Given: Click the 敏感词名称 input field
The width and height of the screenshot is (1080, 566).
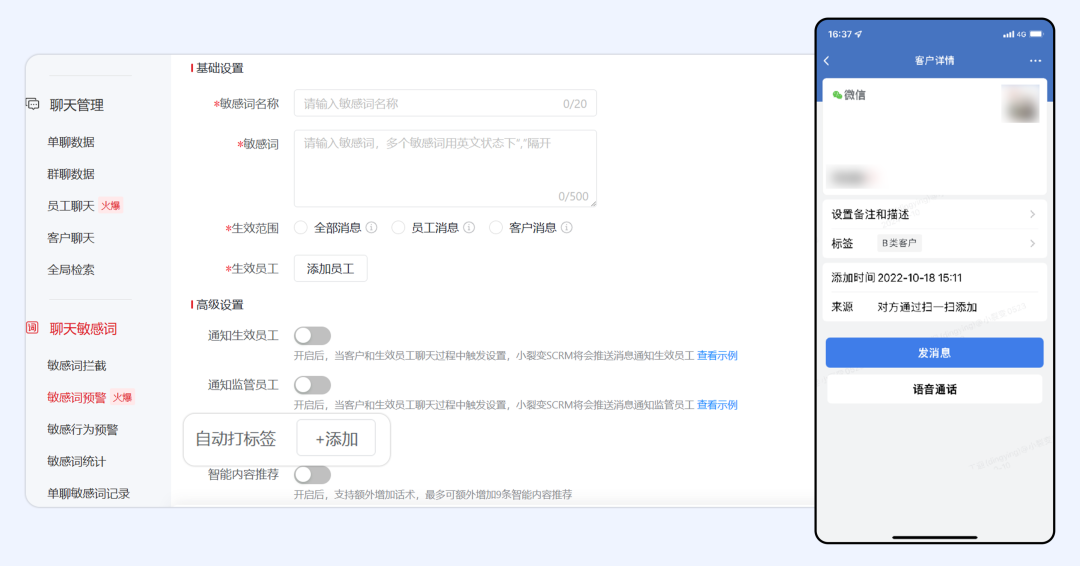Looking at the screenshot, I should click(x=444, y=103).
